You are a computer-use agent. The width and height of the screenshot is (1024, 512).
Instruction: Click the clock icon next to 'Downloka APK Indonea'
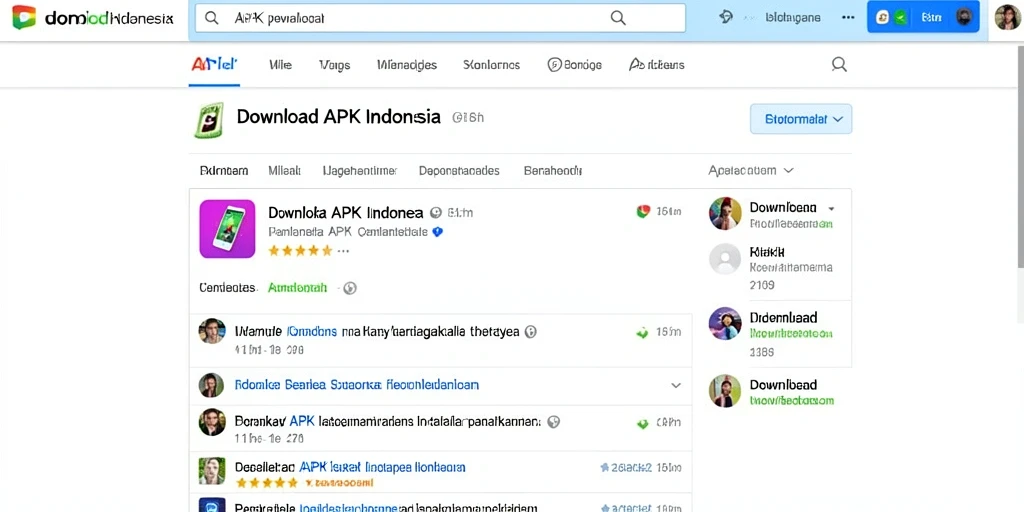click(x=436, y=212)
